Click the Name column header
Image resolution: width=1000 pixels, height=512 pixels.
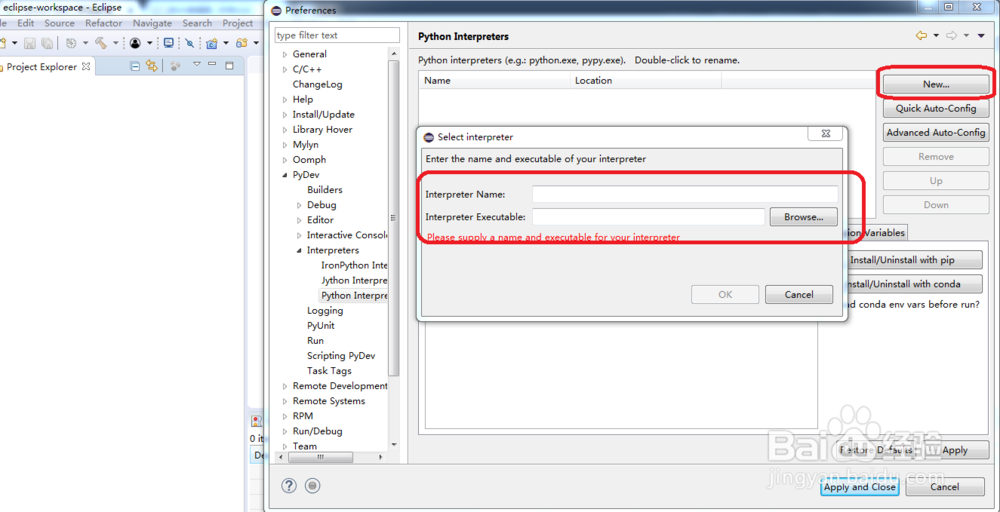[494, 80]
